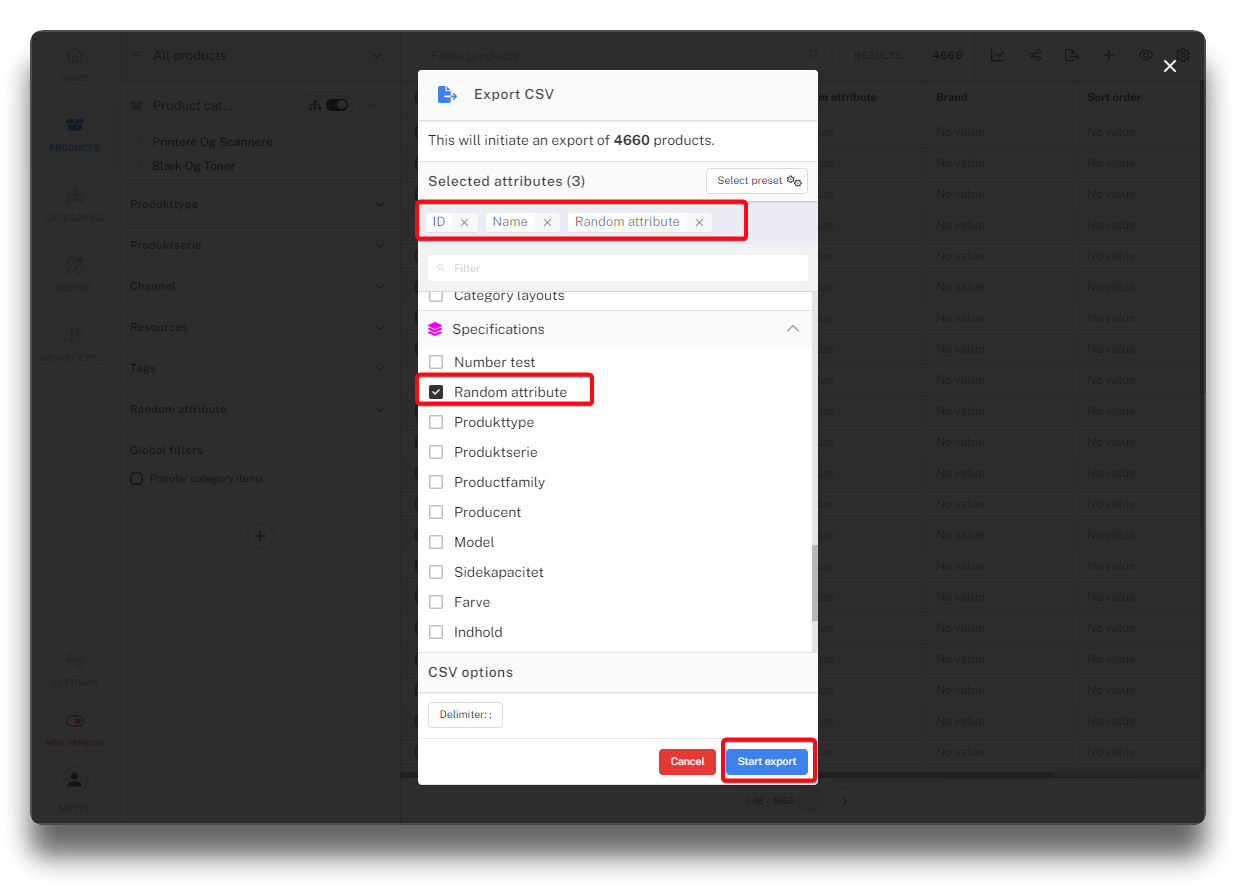Cancel the CSV export
The image size is (1236, 887).
(x=687, y=762)
